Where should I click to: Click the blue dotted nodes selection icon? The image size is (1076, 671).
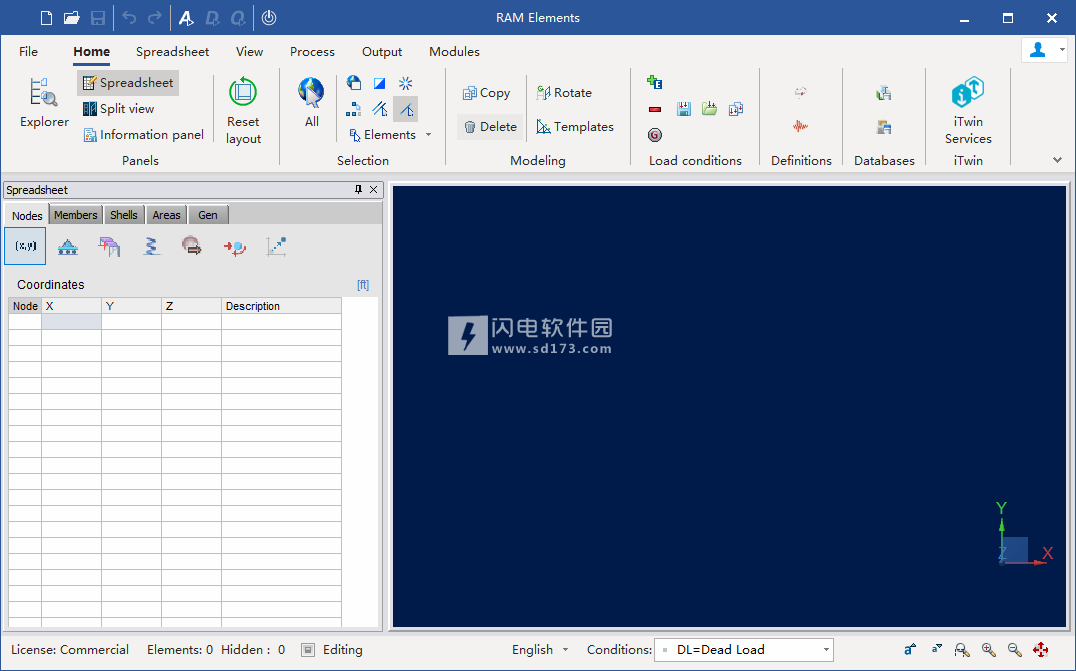353,109
